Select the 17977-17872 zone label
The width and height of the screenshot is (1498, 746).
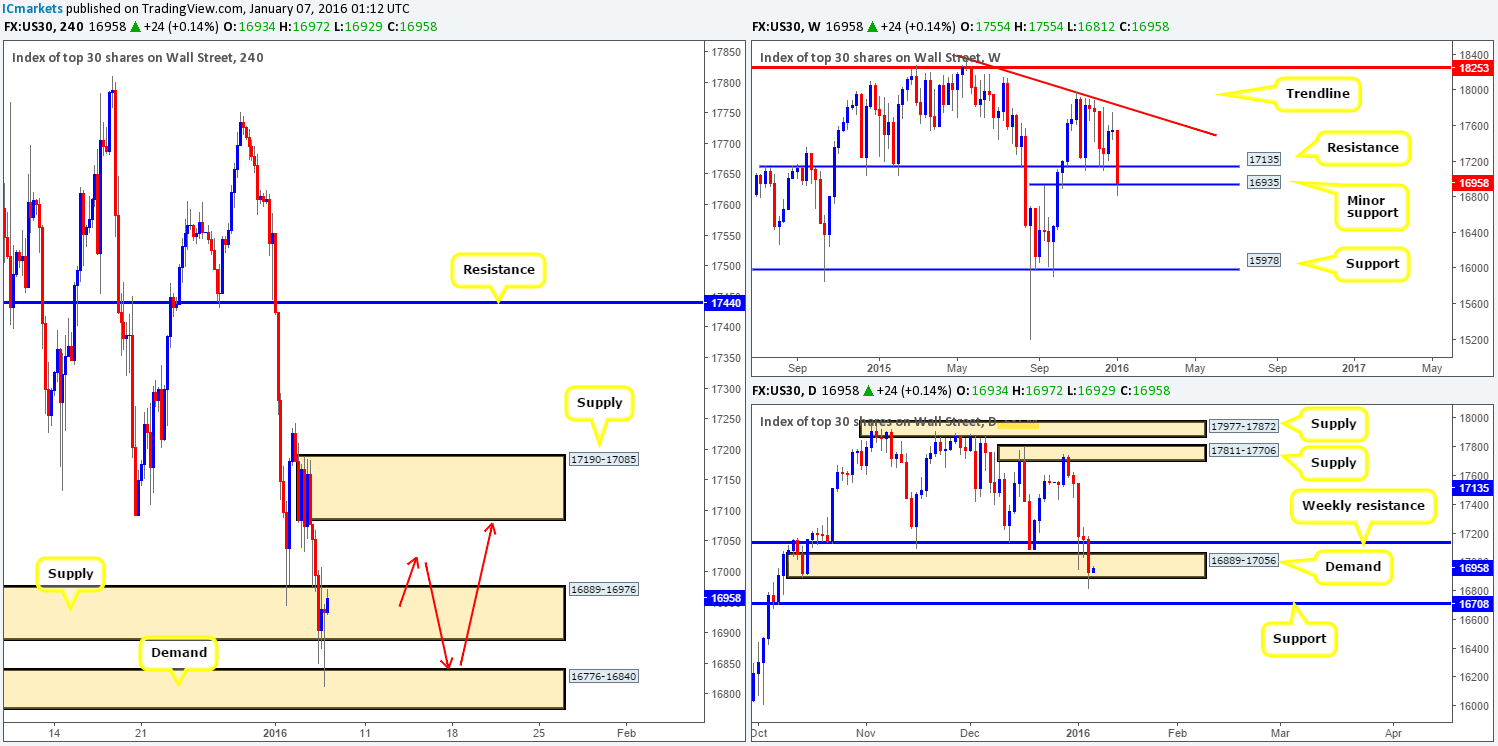(x=1243, y=425)
